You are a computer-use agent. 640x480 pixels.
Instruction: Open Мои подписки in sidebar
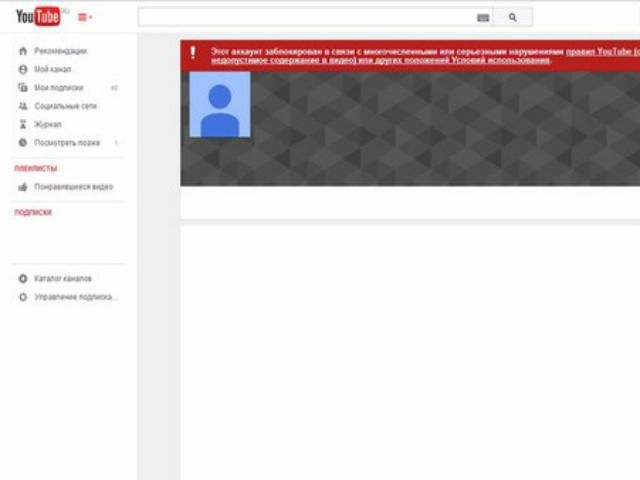coord(59,88)
